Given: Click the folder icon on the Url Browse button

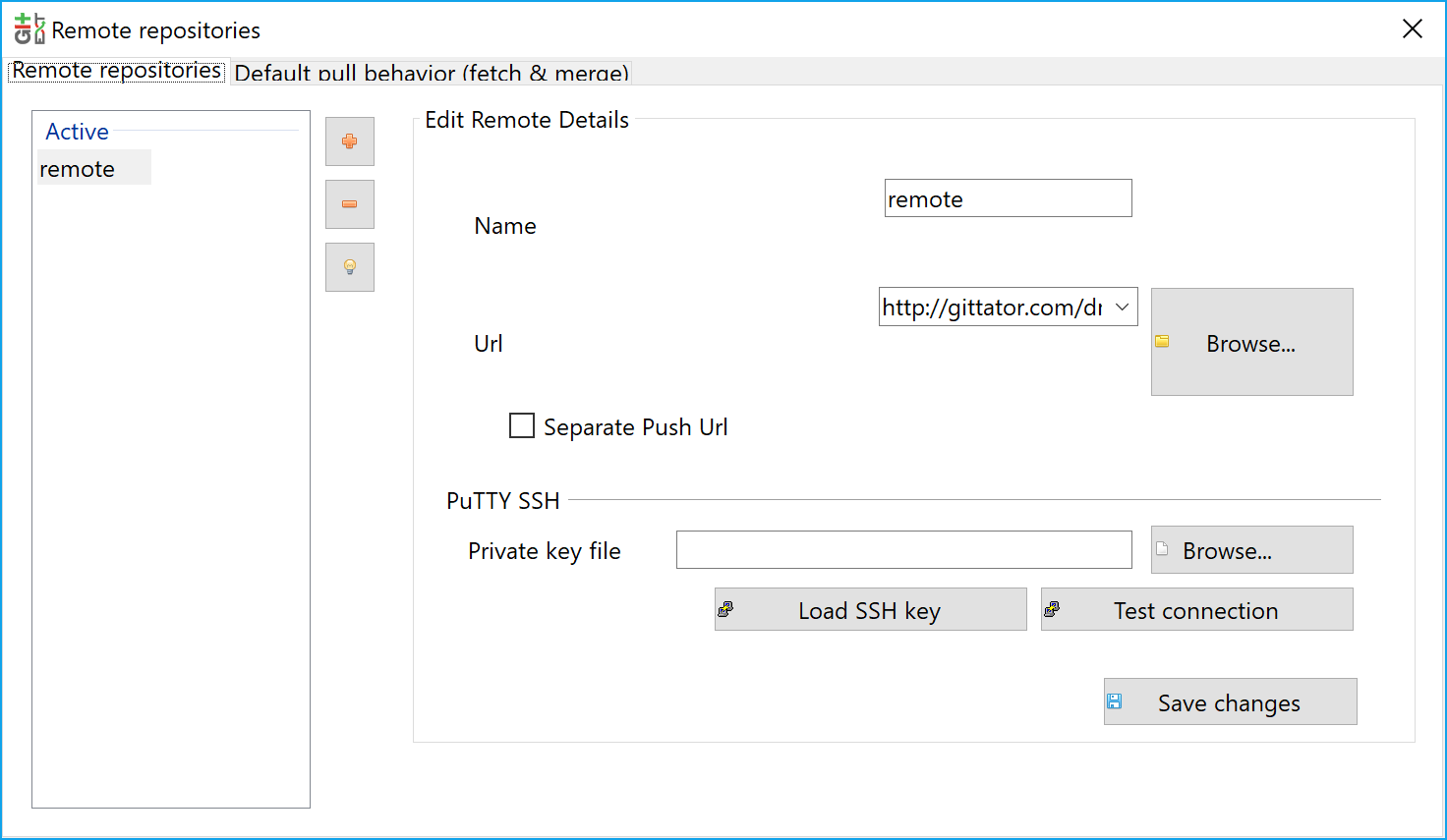Looking at the screenshot, I should point(1164,341).
